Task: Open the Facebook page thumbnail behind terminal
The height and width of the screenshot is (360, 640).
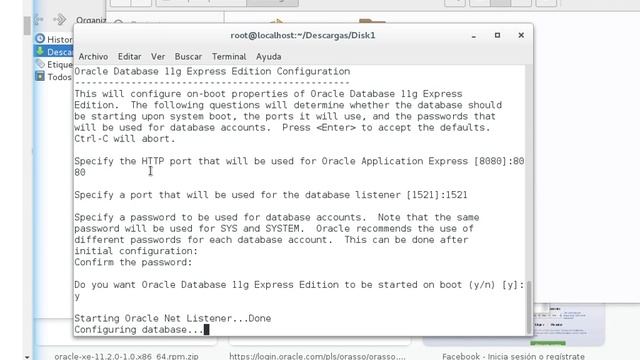Action: [568, 324]
